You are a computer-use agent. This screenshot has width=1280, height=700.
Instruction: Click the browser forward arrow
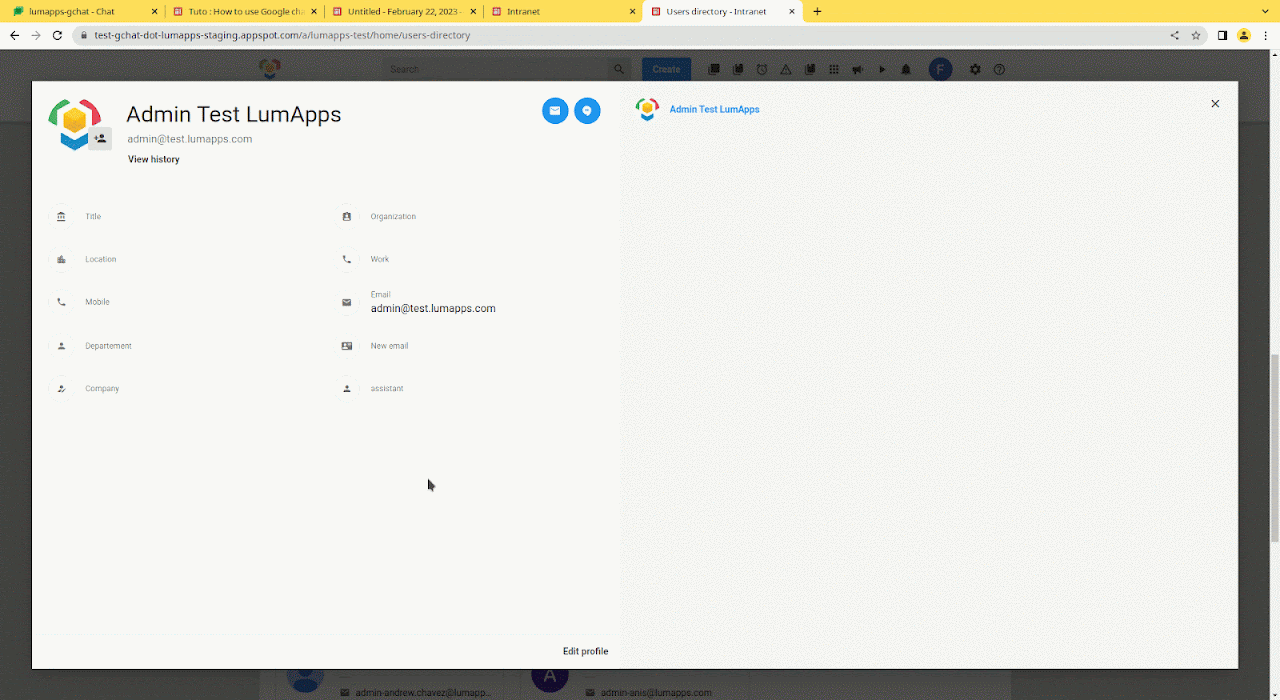tap(36, 35)
